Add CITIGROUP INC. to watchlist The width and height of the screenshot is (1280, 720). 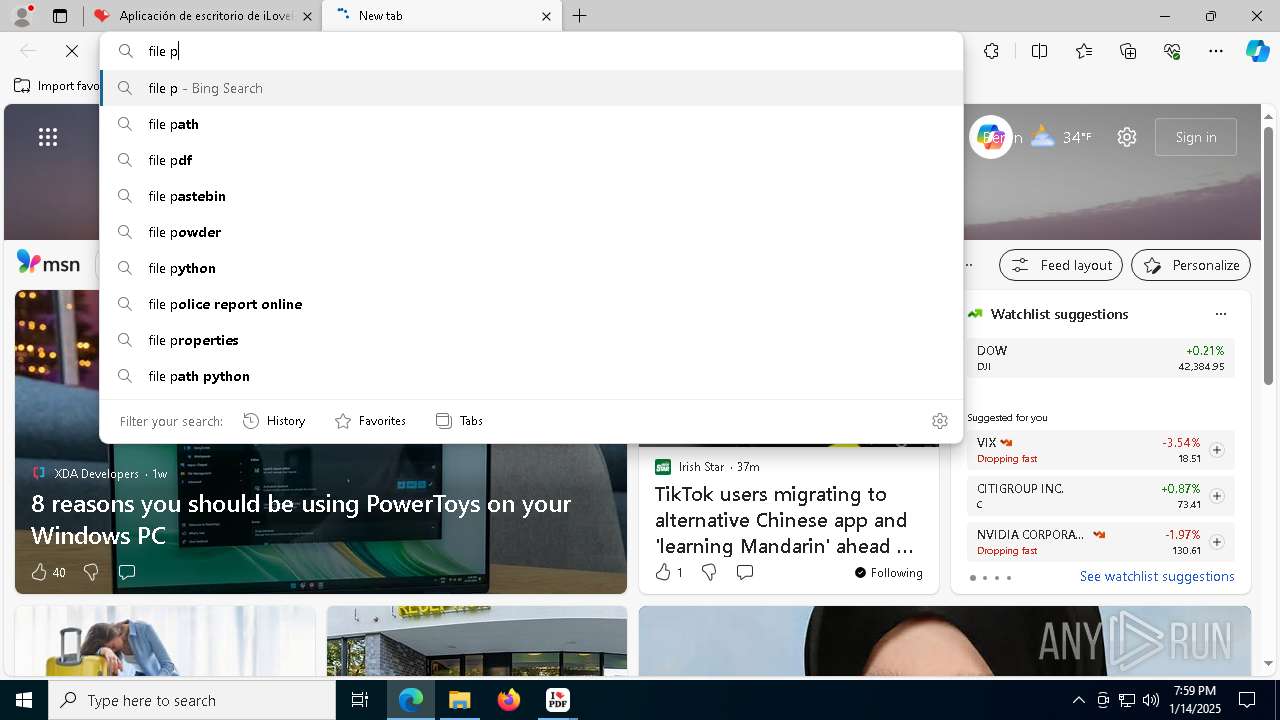click(x=1217, y=496)
